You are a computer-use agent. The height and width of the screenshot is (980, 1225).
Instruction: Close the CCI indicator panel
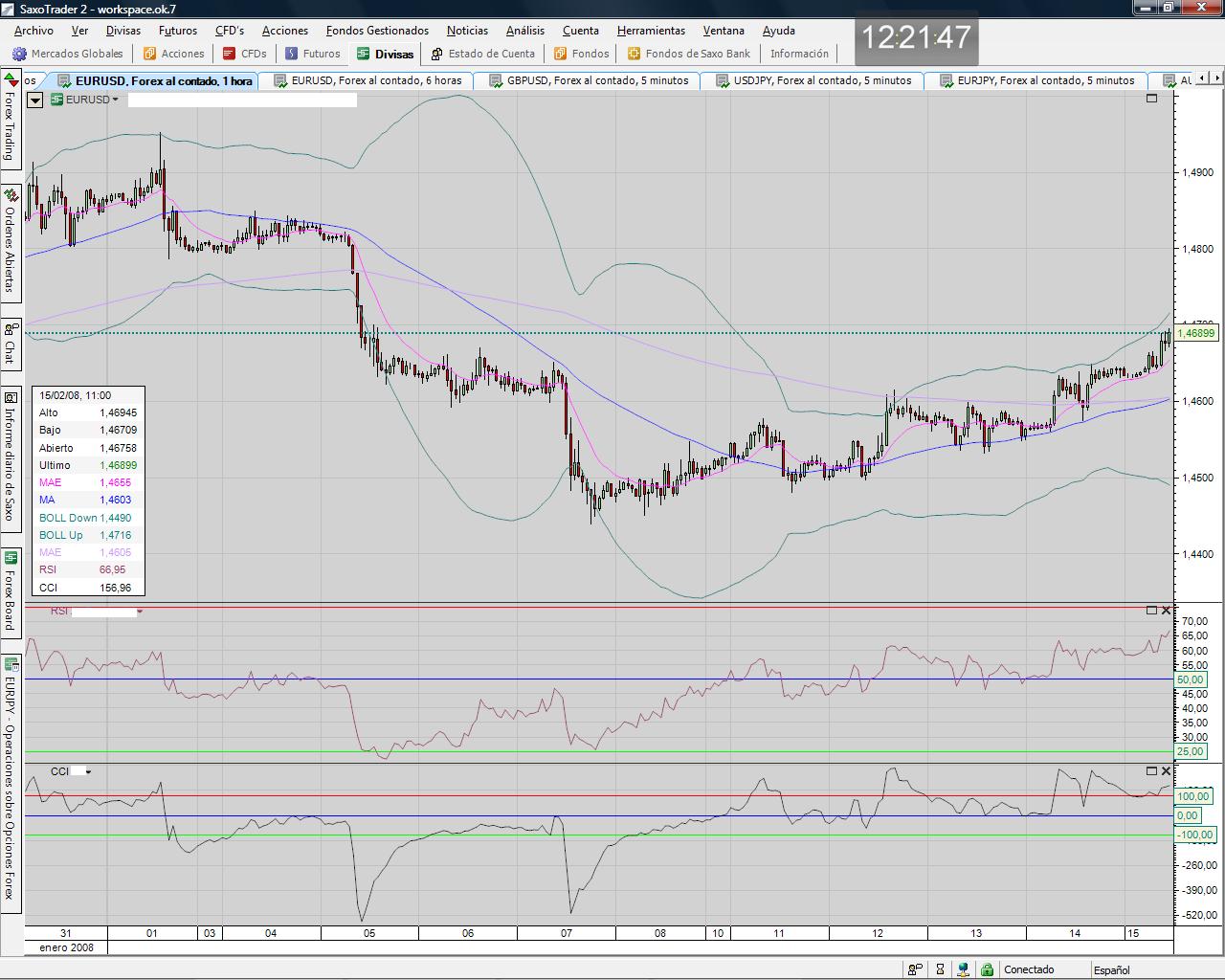(x=1166, y=770)
